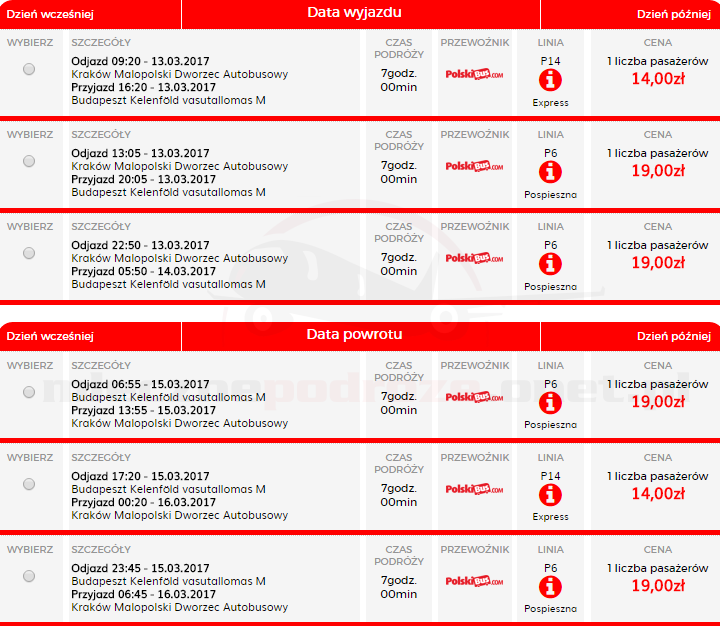Viewport: 720px width, 626px height.
Task: Click '1 liczba pasażerów' in 17:20 return row
Action: 658,476
